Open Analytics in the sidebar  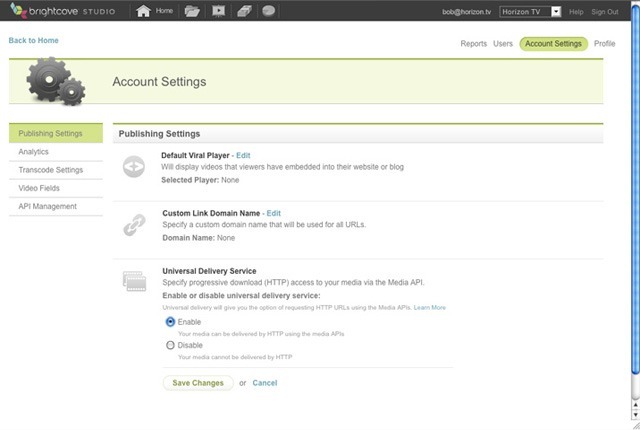(x=56, y=152)
